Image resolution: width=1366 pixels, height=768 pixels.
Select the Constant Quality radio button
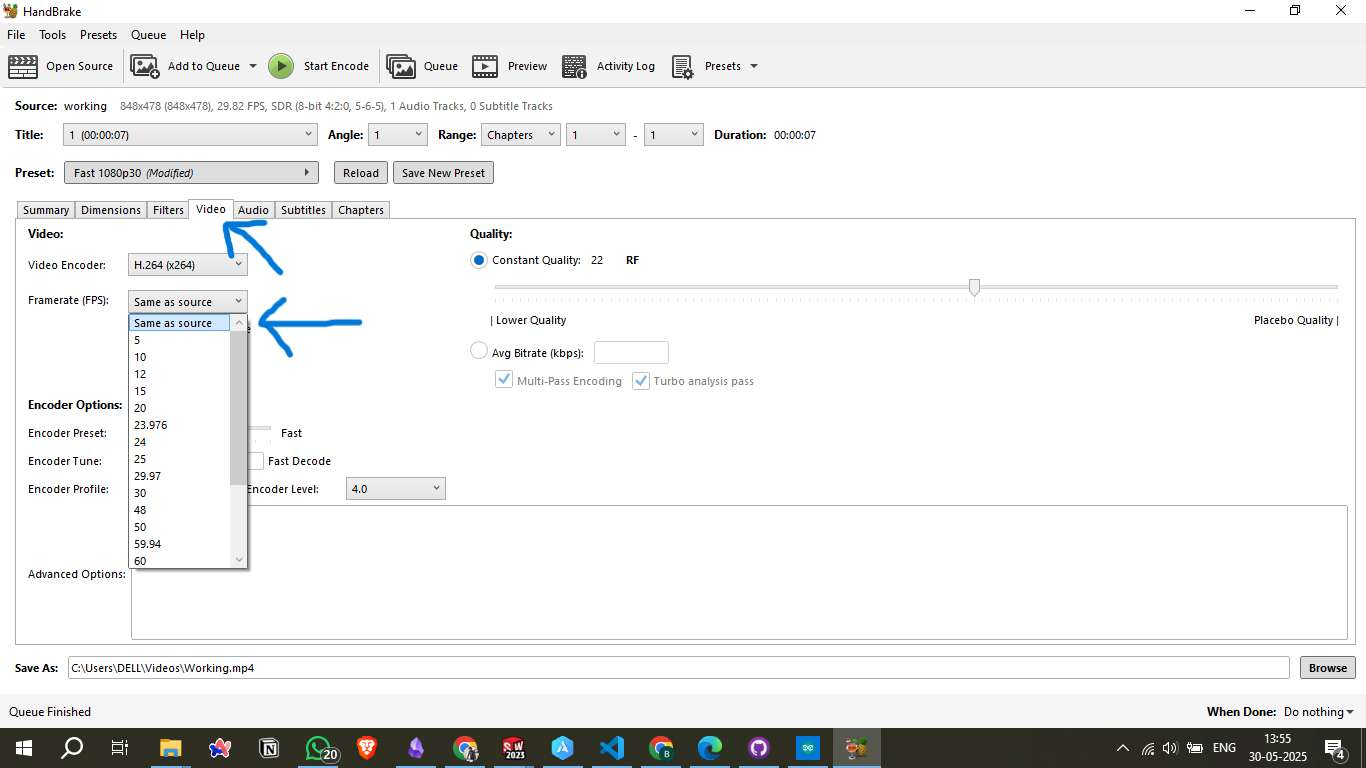[479, 260]
